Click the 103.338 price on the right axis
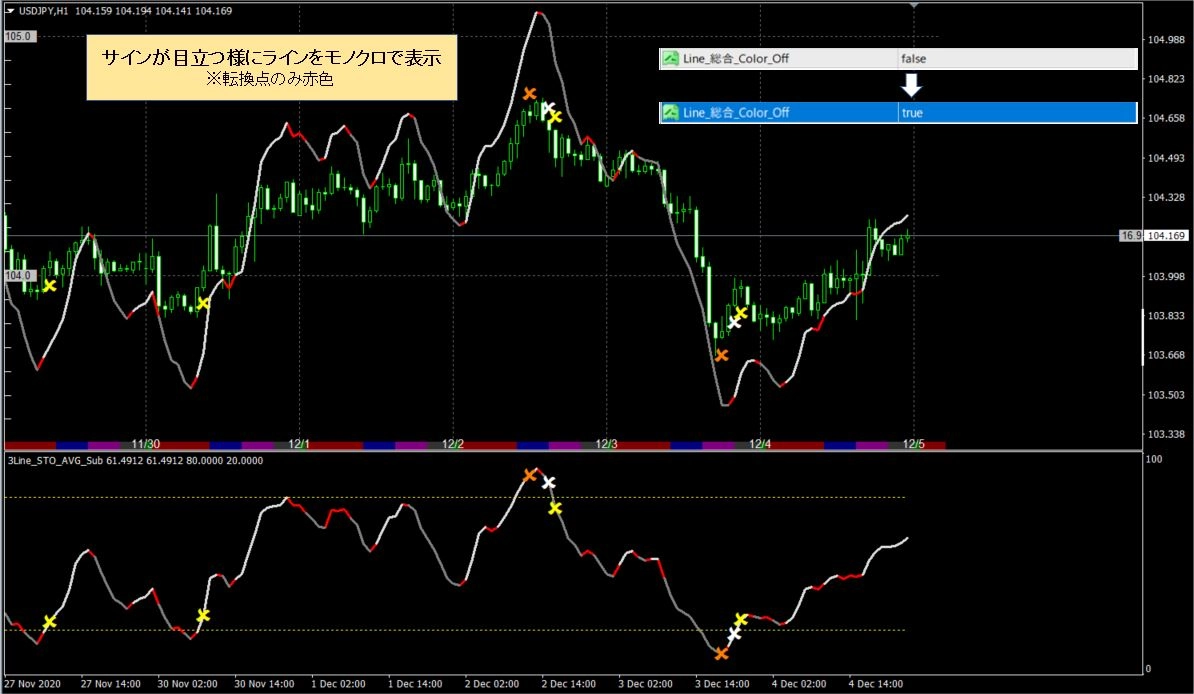The width and height of the screenshot is (1194, 694). coord(1167,434)
